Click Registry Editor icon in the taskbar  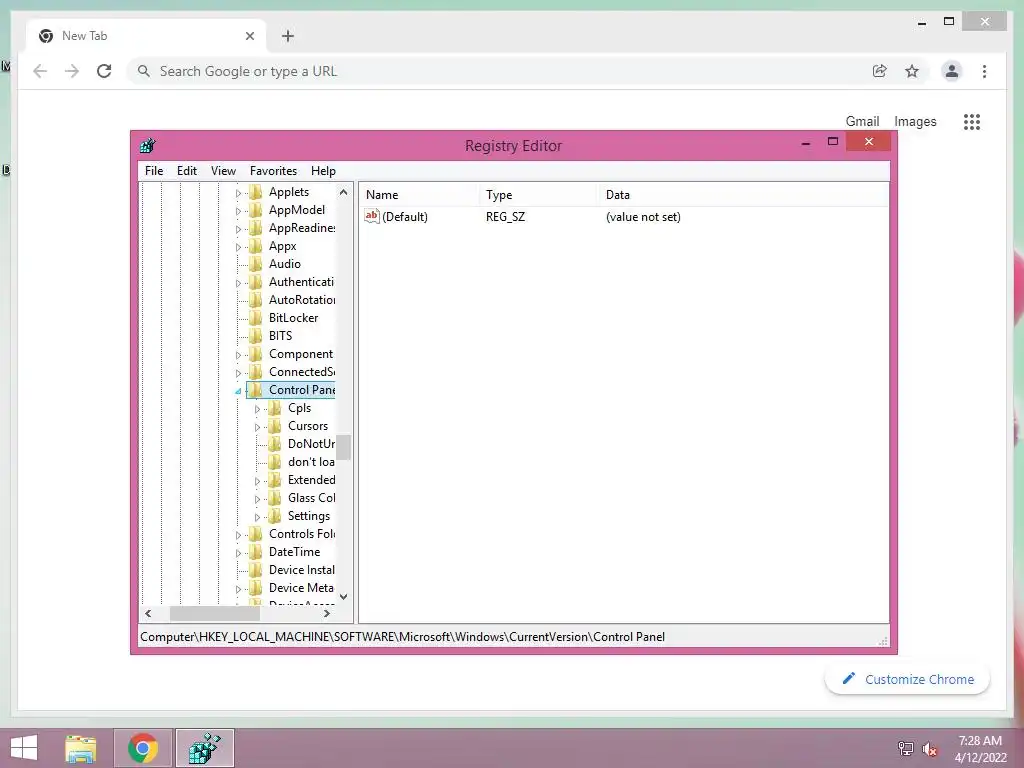(205, 748)
